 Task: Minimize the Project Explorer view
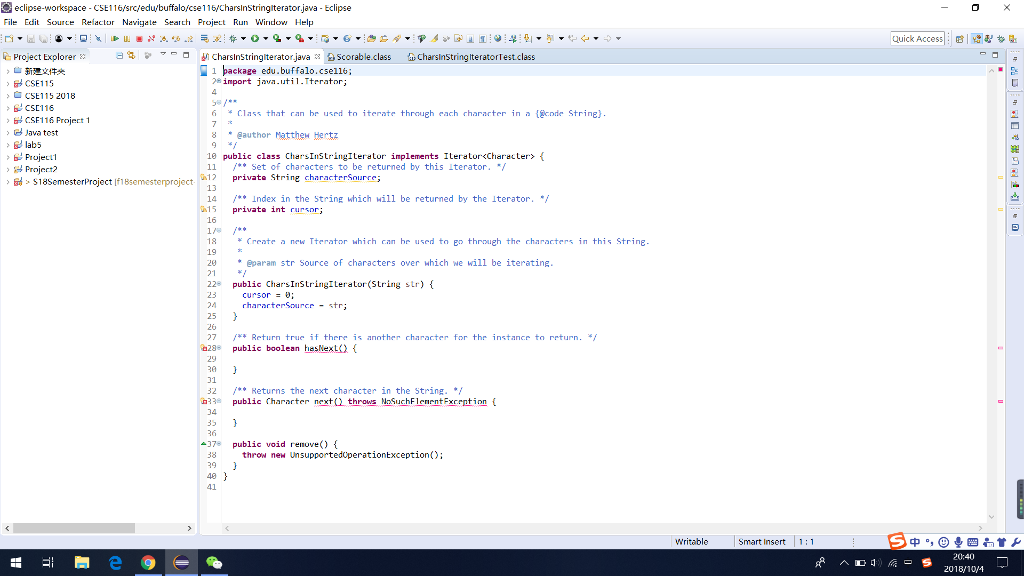pyautogui.click(x=175, y=57)
